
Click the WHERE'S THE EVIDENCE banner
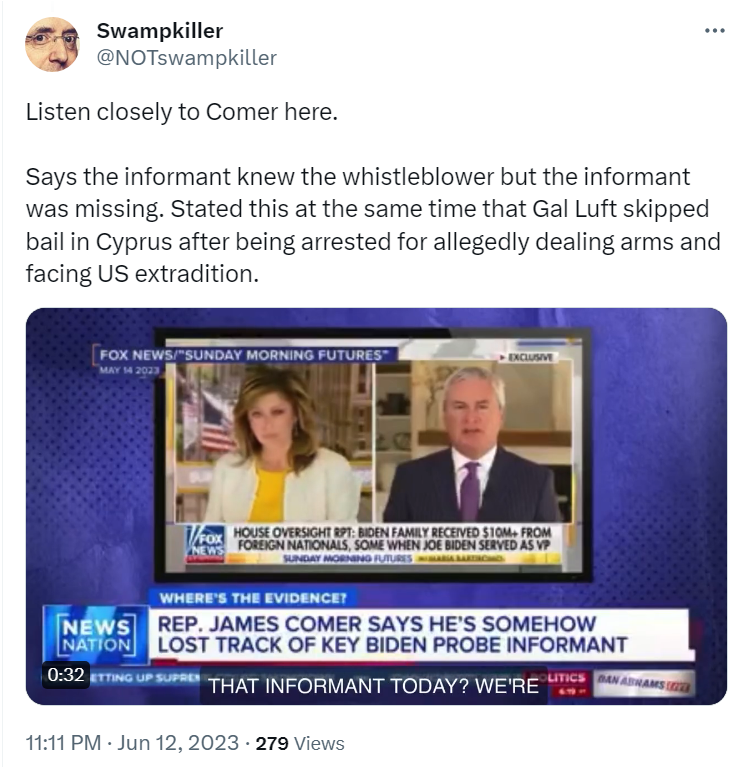coord(252,598)
